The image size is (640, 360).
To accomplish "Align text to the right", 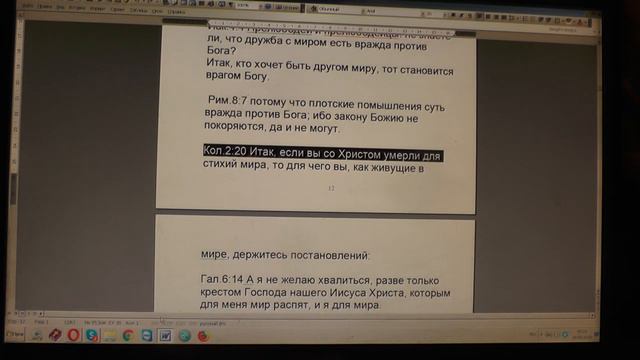I will tap(496, 17).
